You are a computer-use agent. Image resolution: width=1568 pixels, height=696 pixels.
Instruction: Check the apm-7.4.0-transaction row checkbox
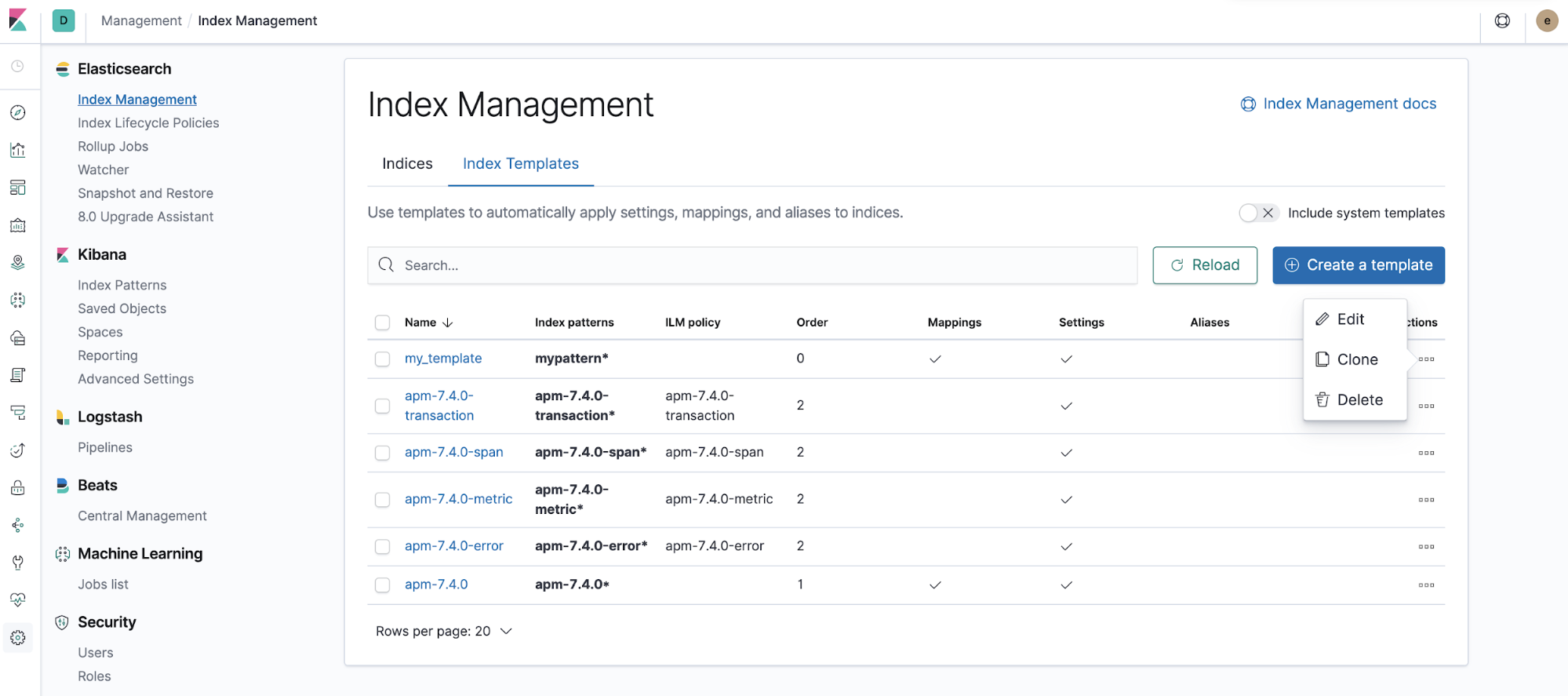point(382,406)
